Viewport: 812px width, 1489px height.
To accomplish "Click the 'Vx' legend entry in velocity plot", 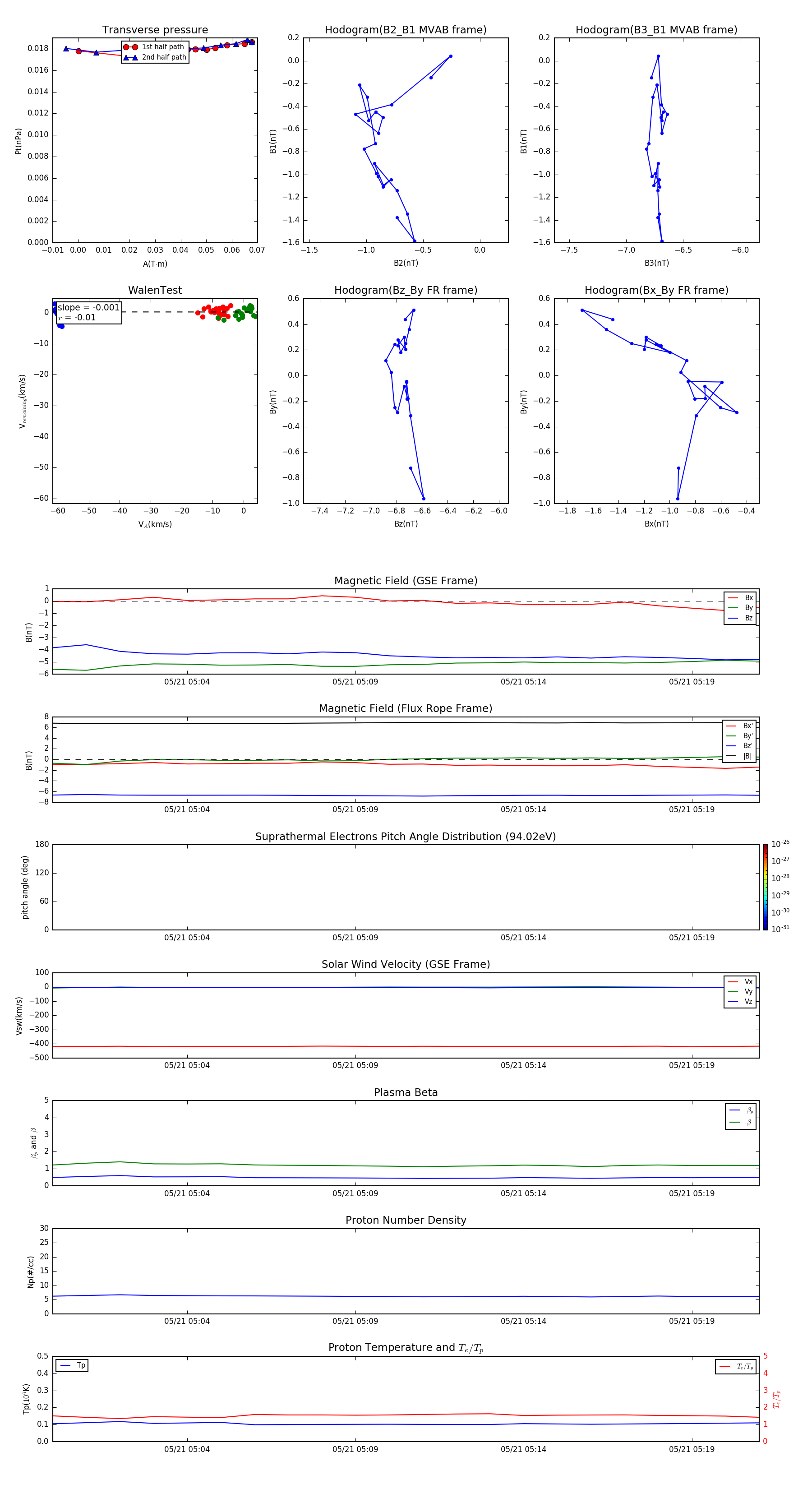I will (740, 981).
